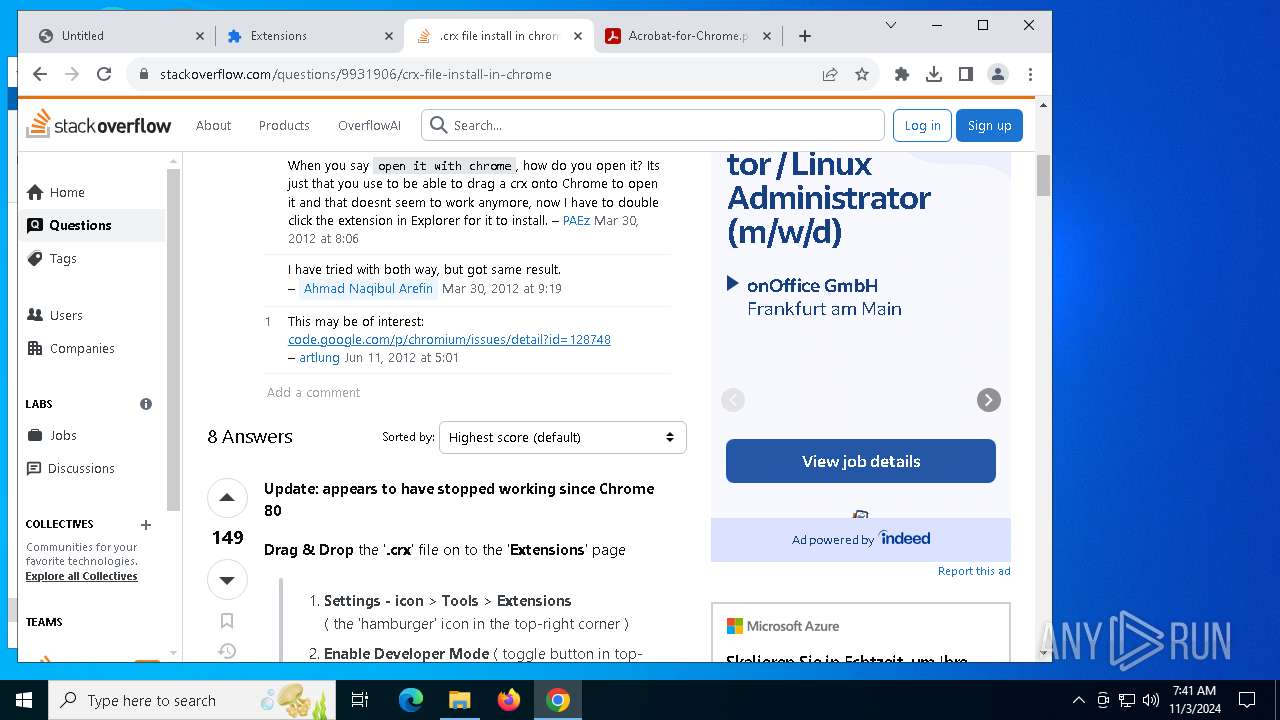Close the Extensions tab
The image size is (1280, 720).
click(x=389, y=36)
